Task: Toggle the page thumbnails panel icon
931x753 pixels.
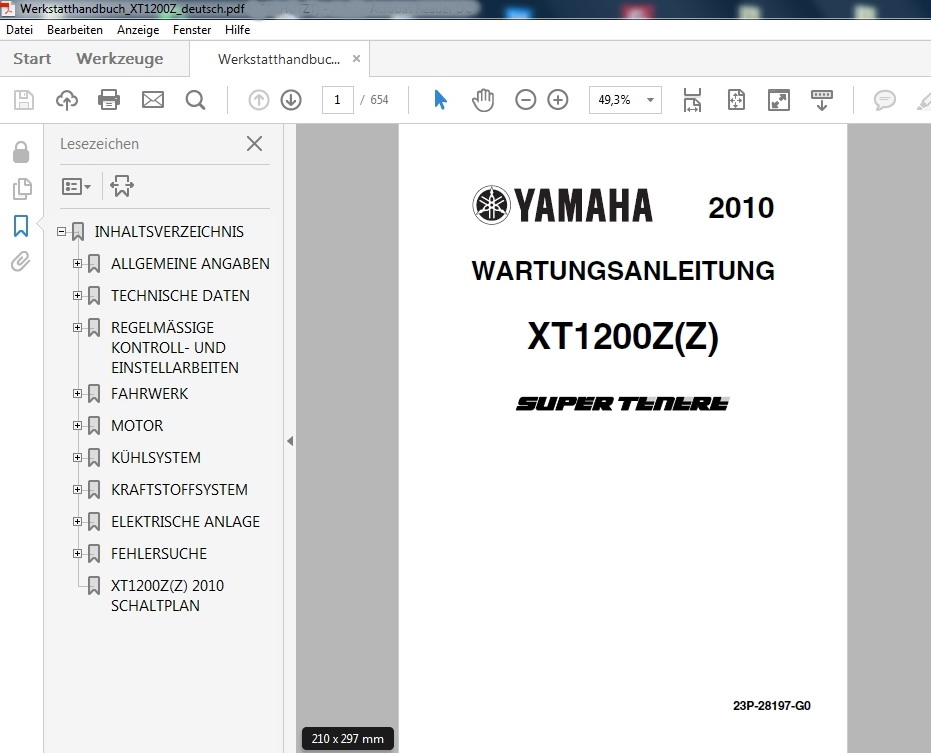Action: pyautogui.click(x=21, y=189)
